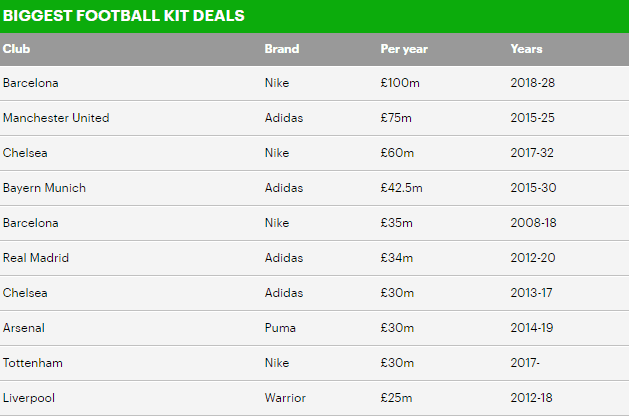Click the Real Madrid club cell
The width and height of the screenshot is (629, 416).
click(x=35, y=258)
